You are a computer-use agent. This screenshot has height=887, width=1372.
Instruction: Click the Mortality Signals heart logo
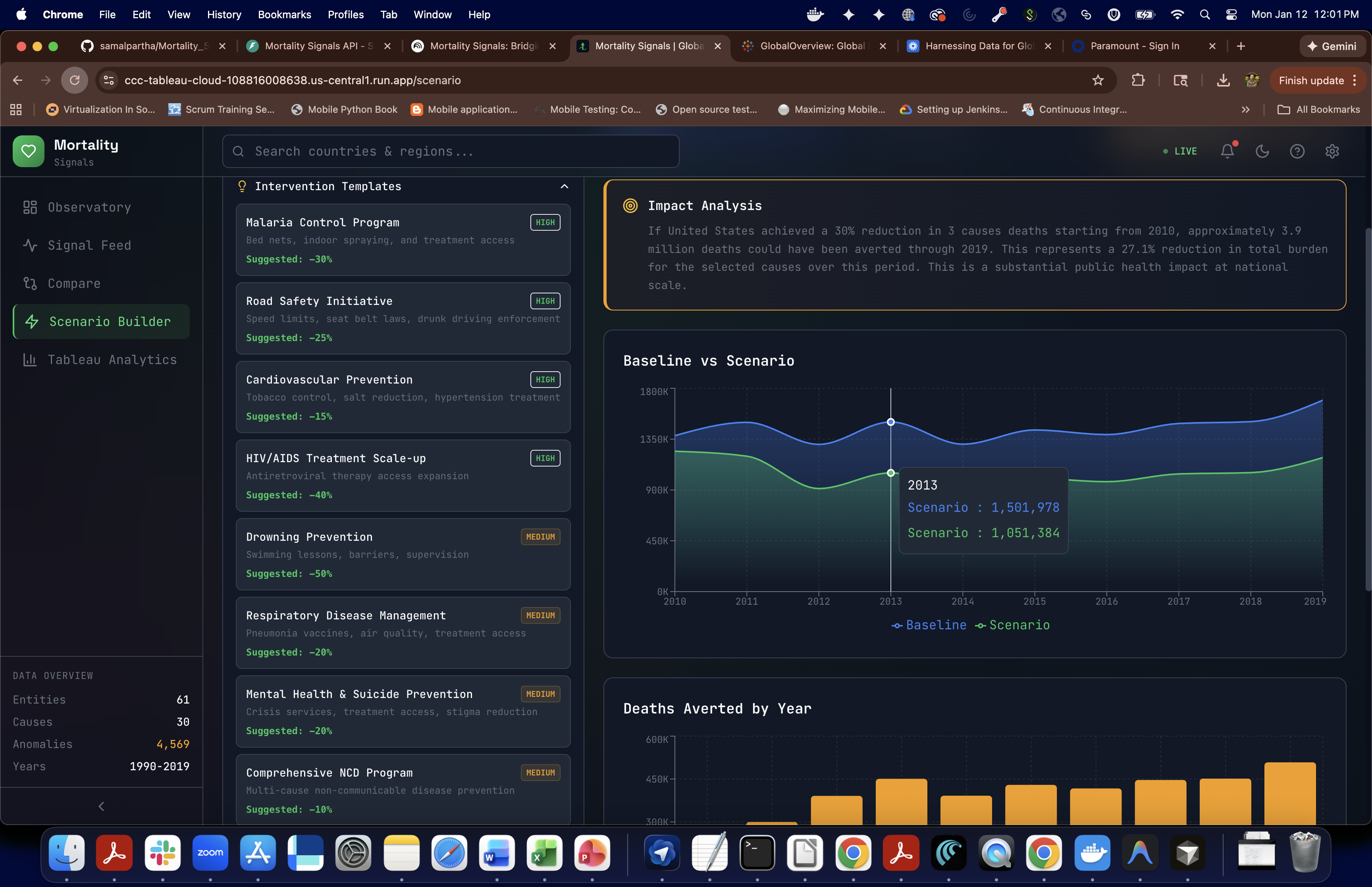coord(28,151)
